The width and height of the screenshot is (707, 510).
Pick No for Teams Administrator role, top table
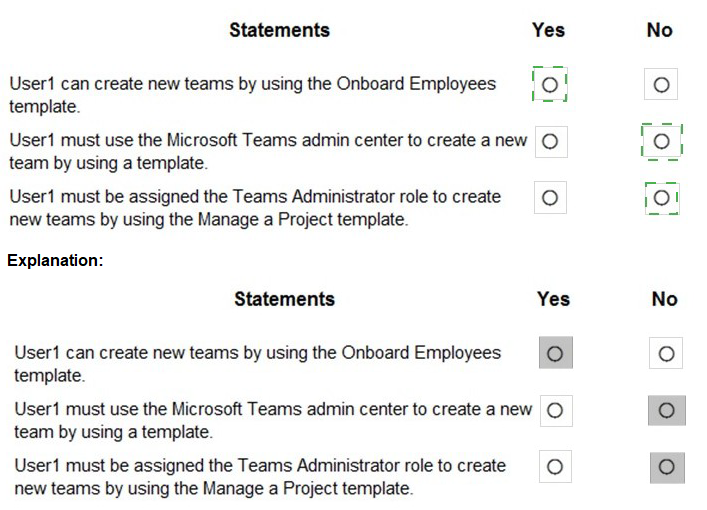pos(661,198)
